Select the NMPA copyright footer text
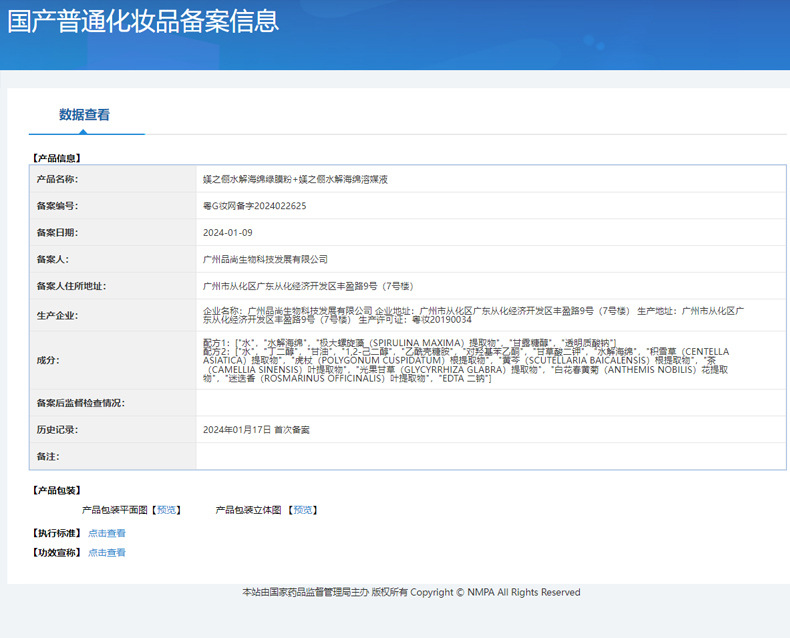 411,593
